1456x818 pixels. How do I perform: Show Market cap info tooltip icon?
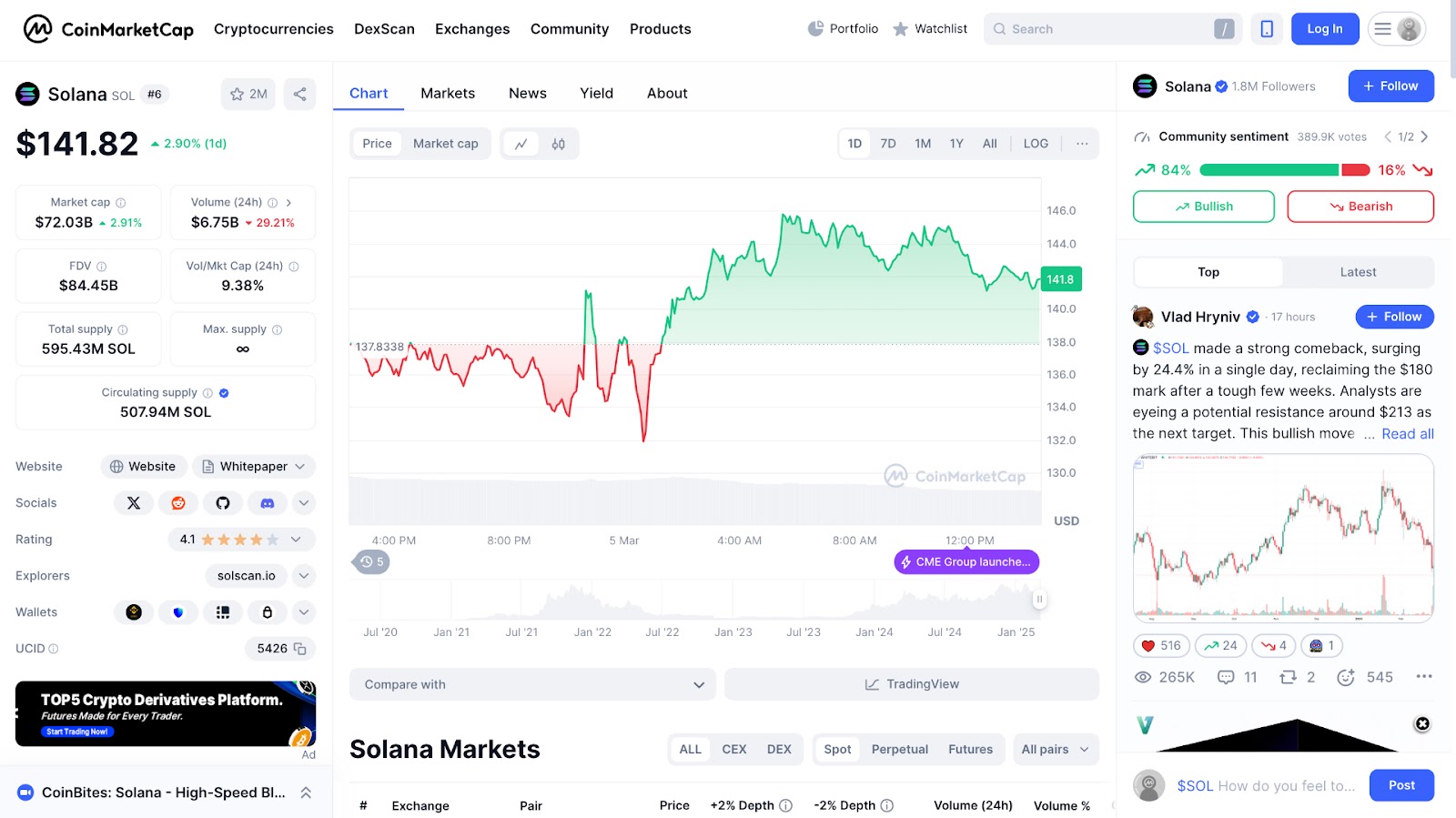point(121,203)
